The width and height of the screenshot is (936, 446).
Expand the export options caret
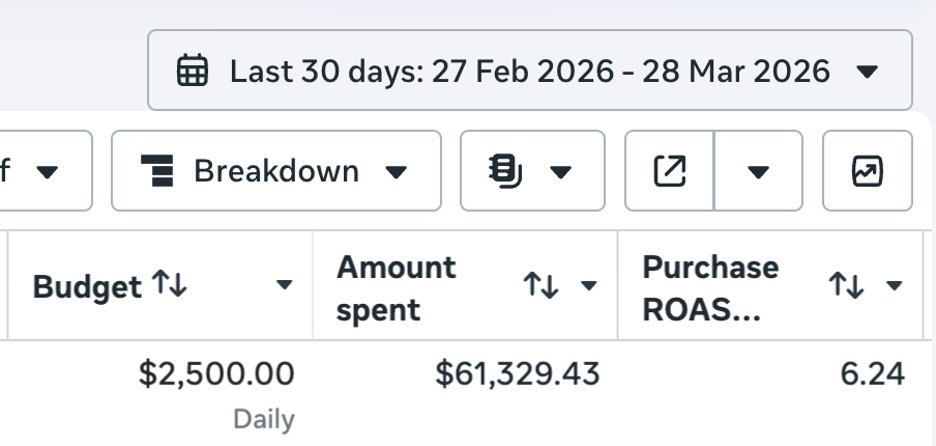tap(758, 172)
